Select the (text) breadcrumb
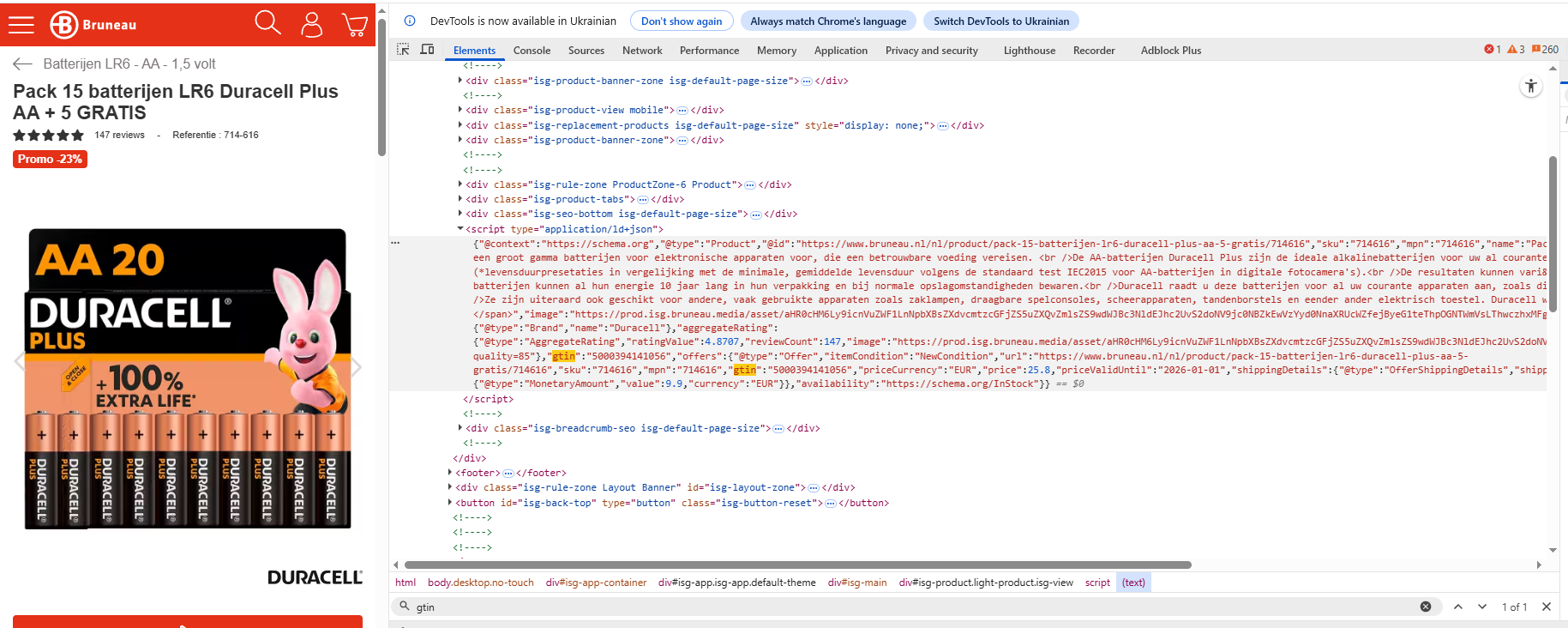Screen dimensions: 1568x628 click(x=1133, y=583)
